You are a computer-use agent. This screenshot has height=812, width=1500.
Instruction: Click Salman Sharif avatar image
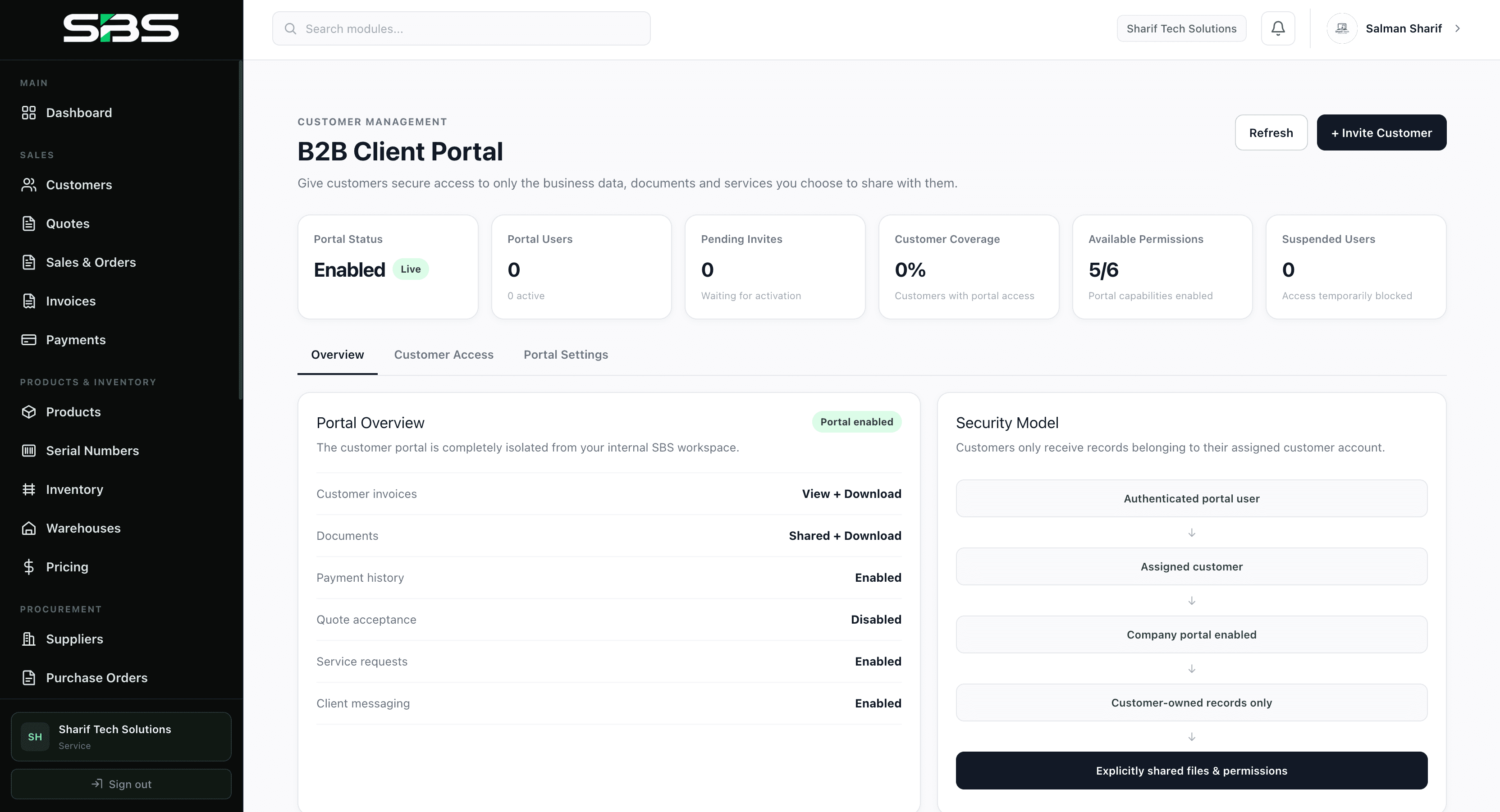pos(1342,28)
